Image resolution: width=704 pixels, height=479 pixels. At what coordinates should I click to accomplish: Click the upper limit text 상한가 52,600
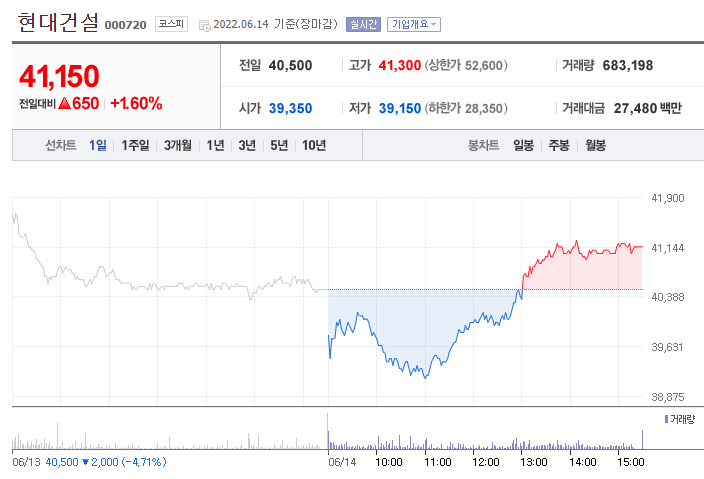coord(466,66)
